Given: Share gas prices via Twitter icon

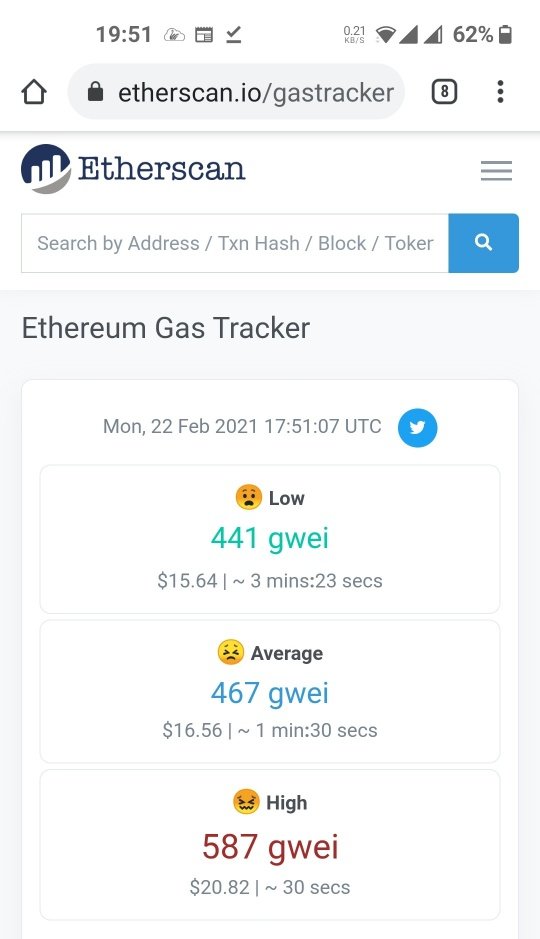Looking at the screenshot, I should click(x=417, y=428).
